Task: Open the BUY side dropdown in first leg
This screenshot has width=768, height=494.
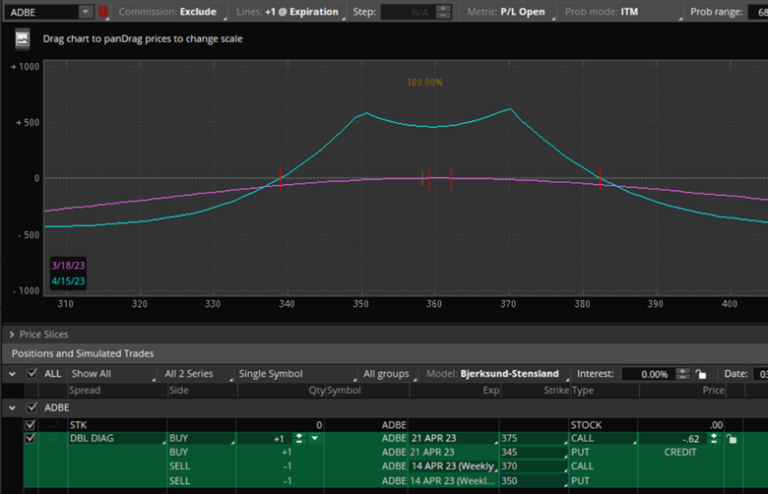Action: 201,438
